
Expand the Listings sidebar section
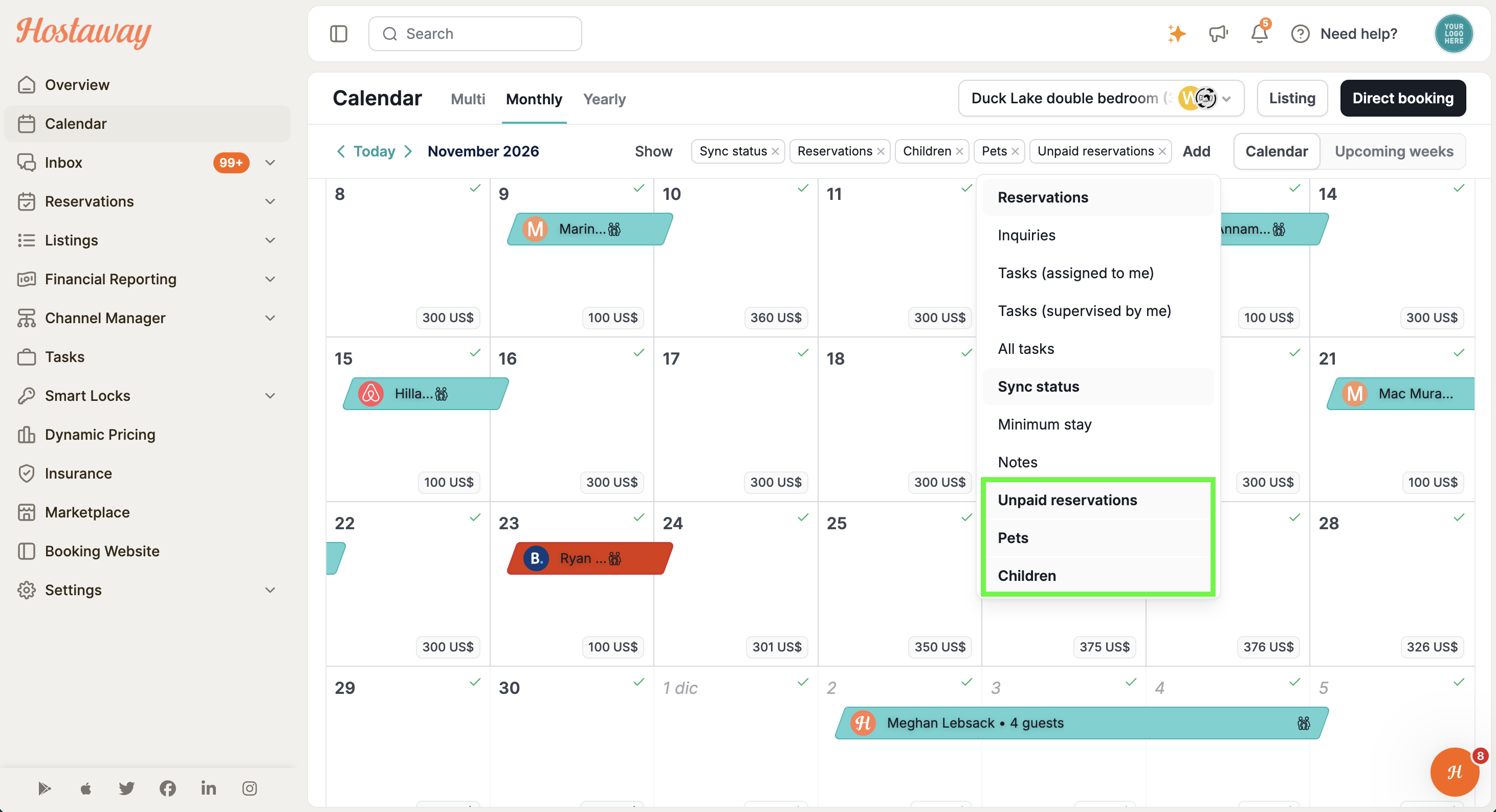coord(270,240)
